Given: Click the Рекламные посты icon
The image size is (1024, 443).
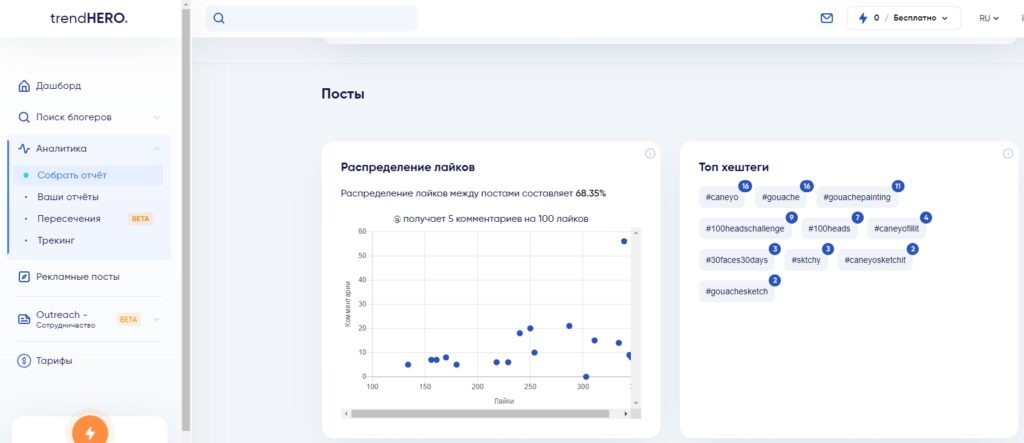Looking at the screenshot, I should [x=24, y=276].
